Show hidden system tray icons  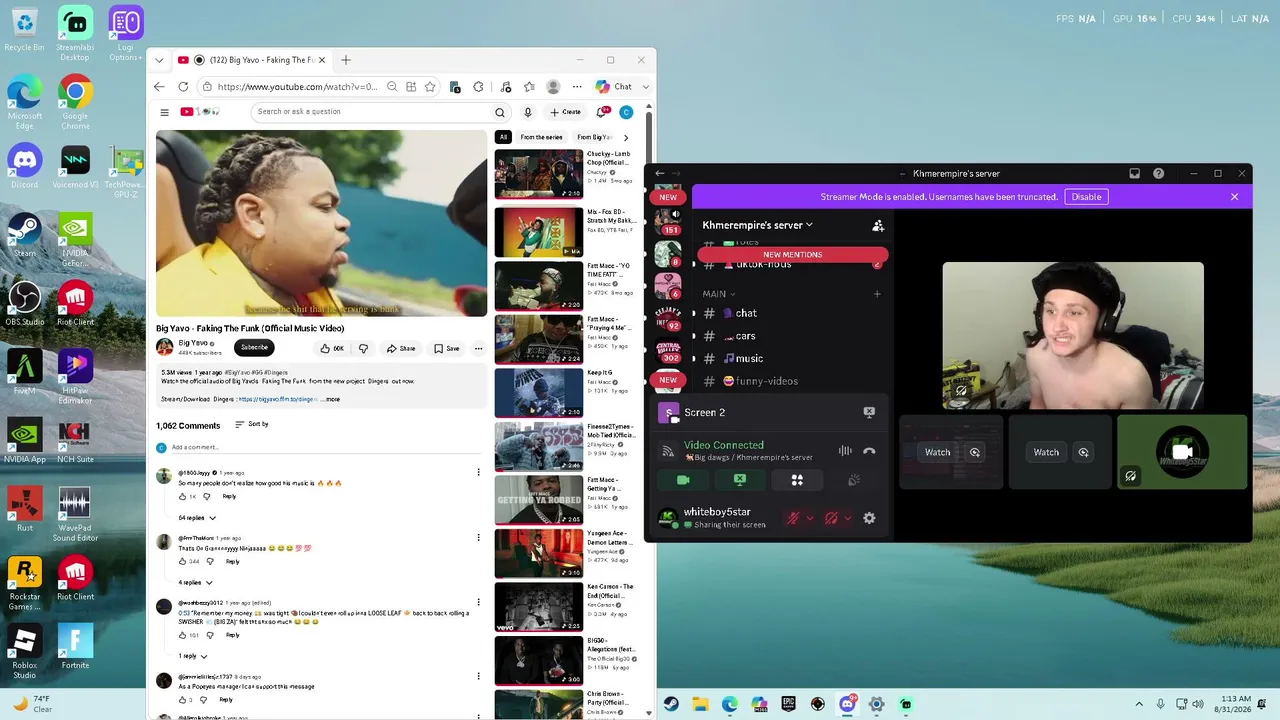1139,704
